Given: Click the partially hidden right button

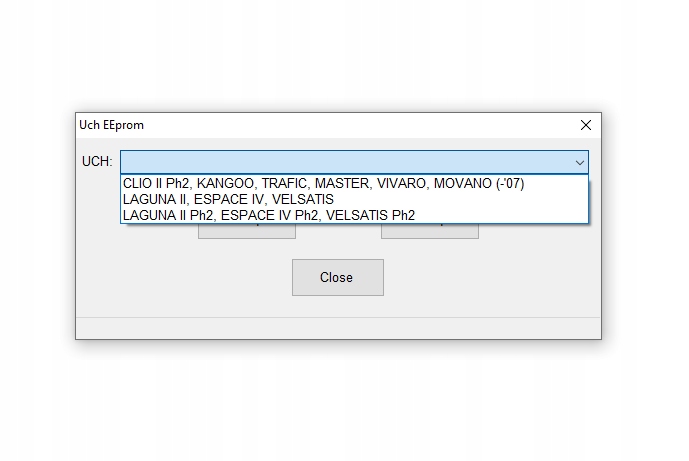Looking at the screenshot, I should coord(430,231).
